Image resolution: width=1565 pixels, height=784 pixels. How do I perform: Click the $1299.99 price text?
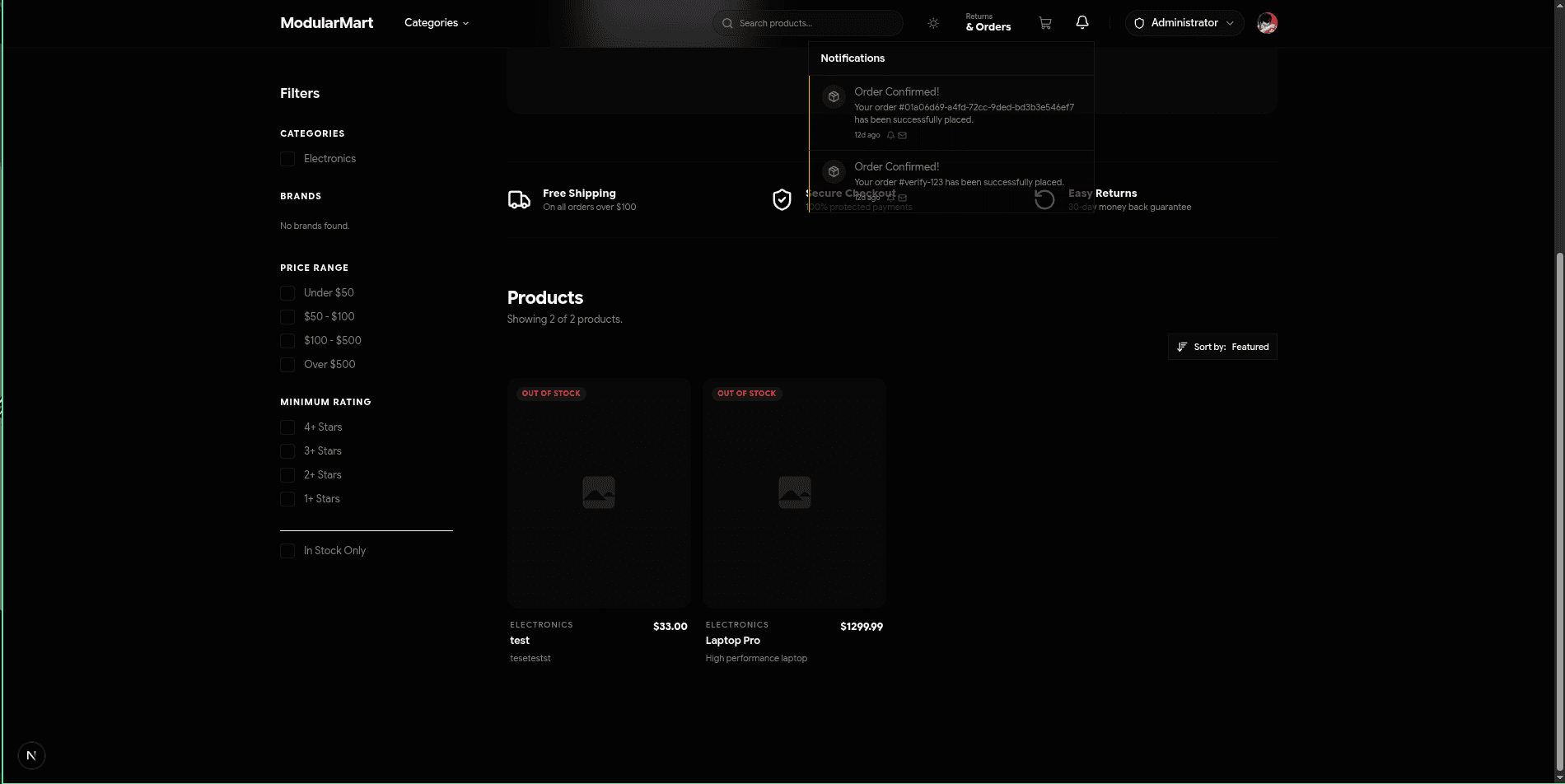[862, 627]
